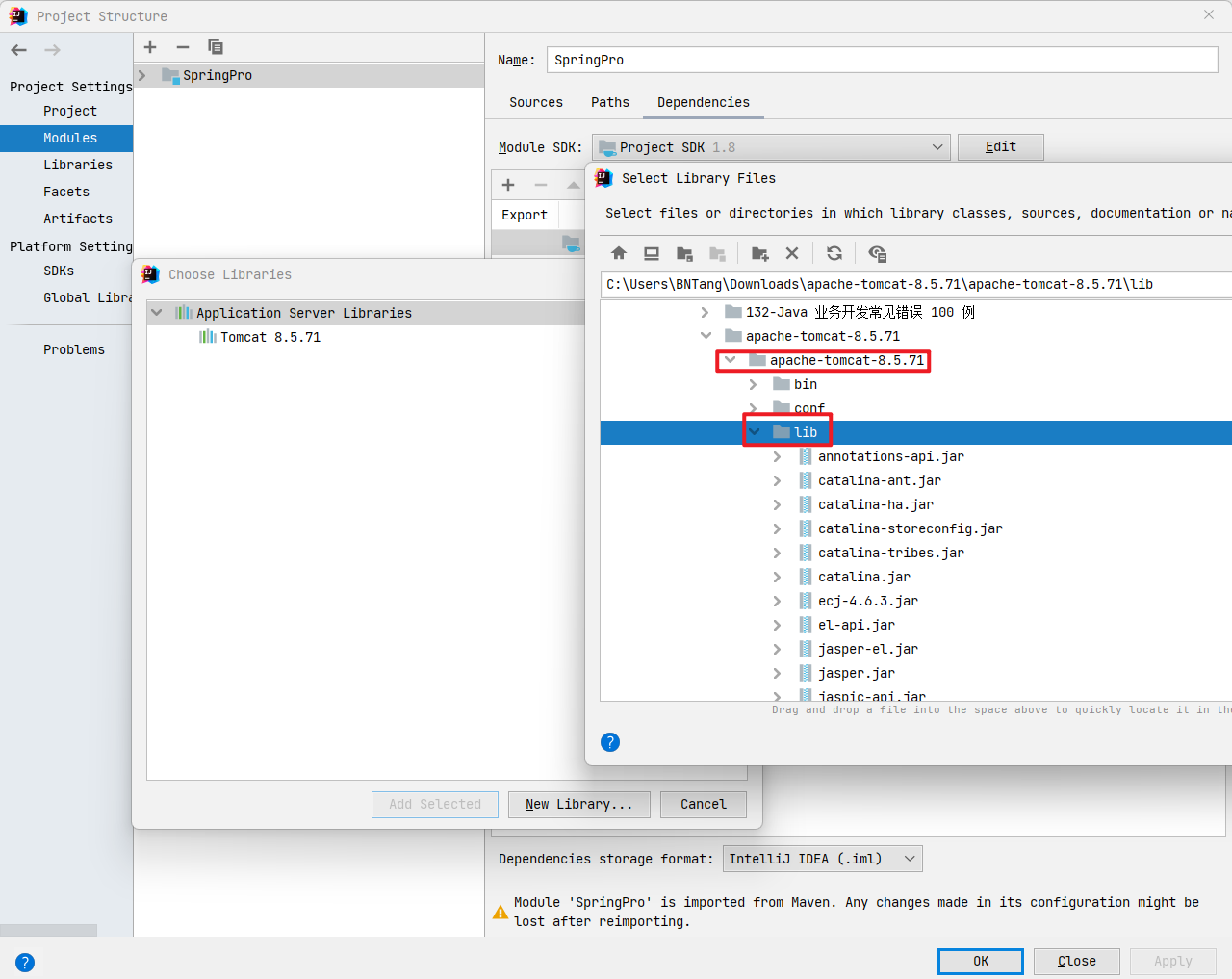This screenshot has height=979, width=1232.
Task: Click OK in Project Structure
Action: pyautogui.click(x=981, y=961)
